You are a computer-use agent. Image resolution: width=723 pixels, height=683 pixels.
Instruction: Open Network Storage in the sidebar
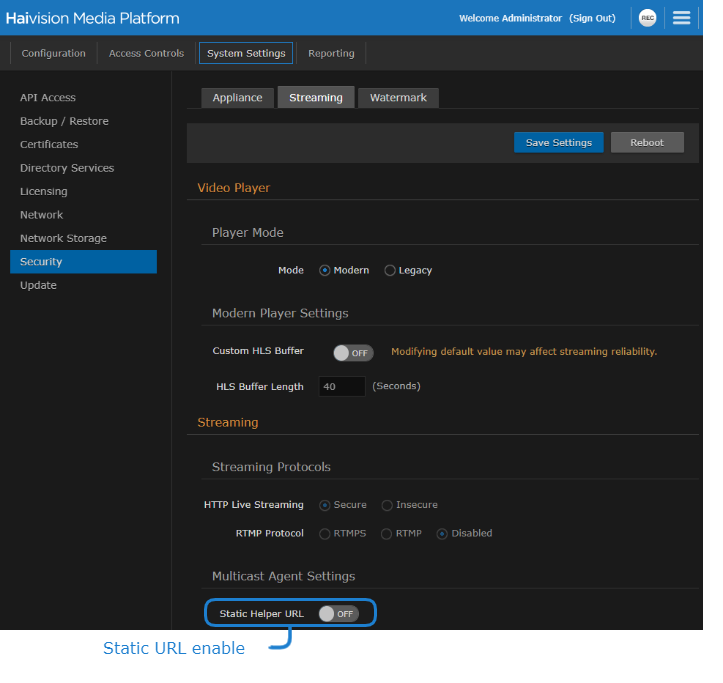tap(63, 238)
